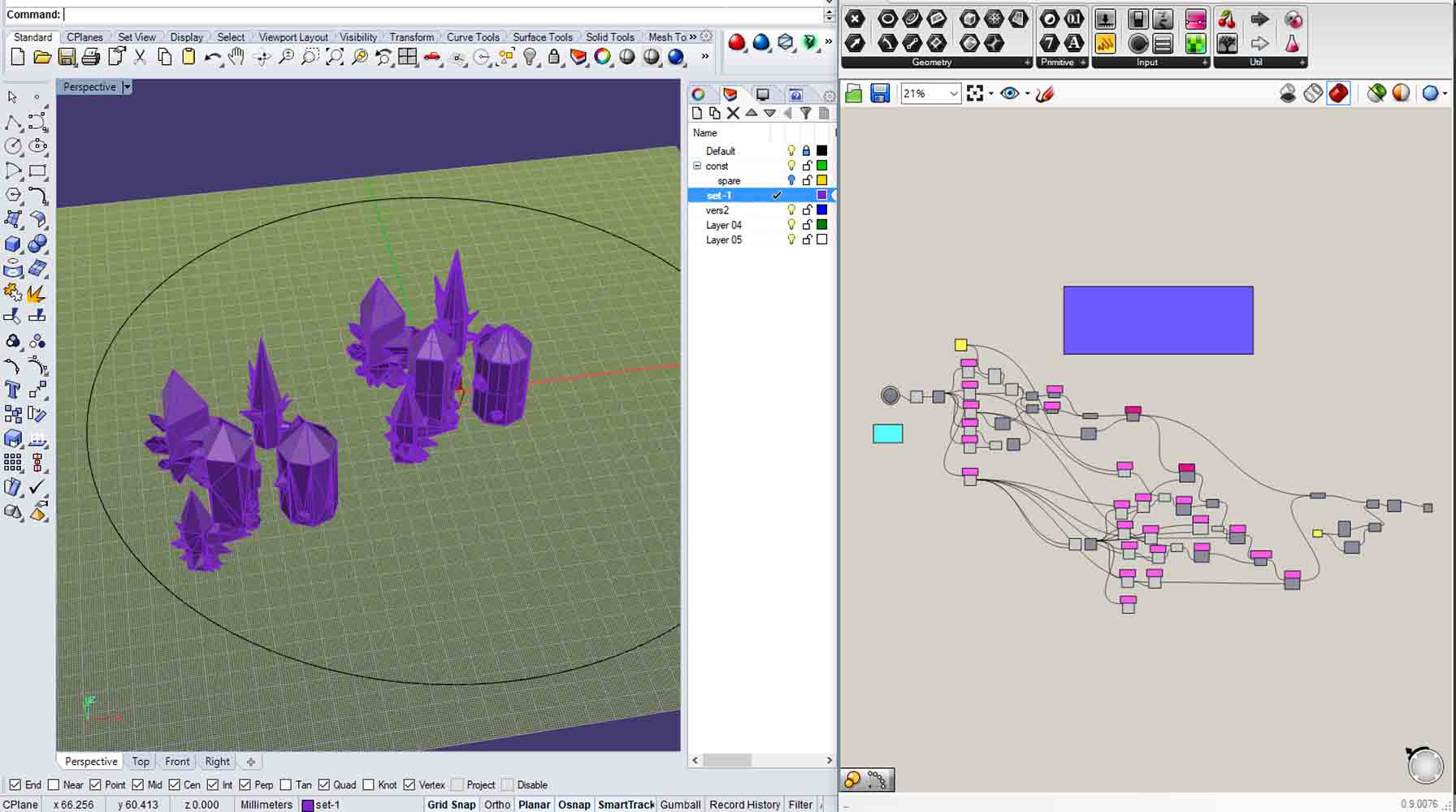Toggle the End osnap checkbox
Screen dimensions: 1456x812
(15, 784)
